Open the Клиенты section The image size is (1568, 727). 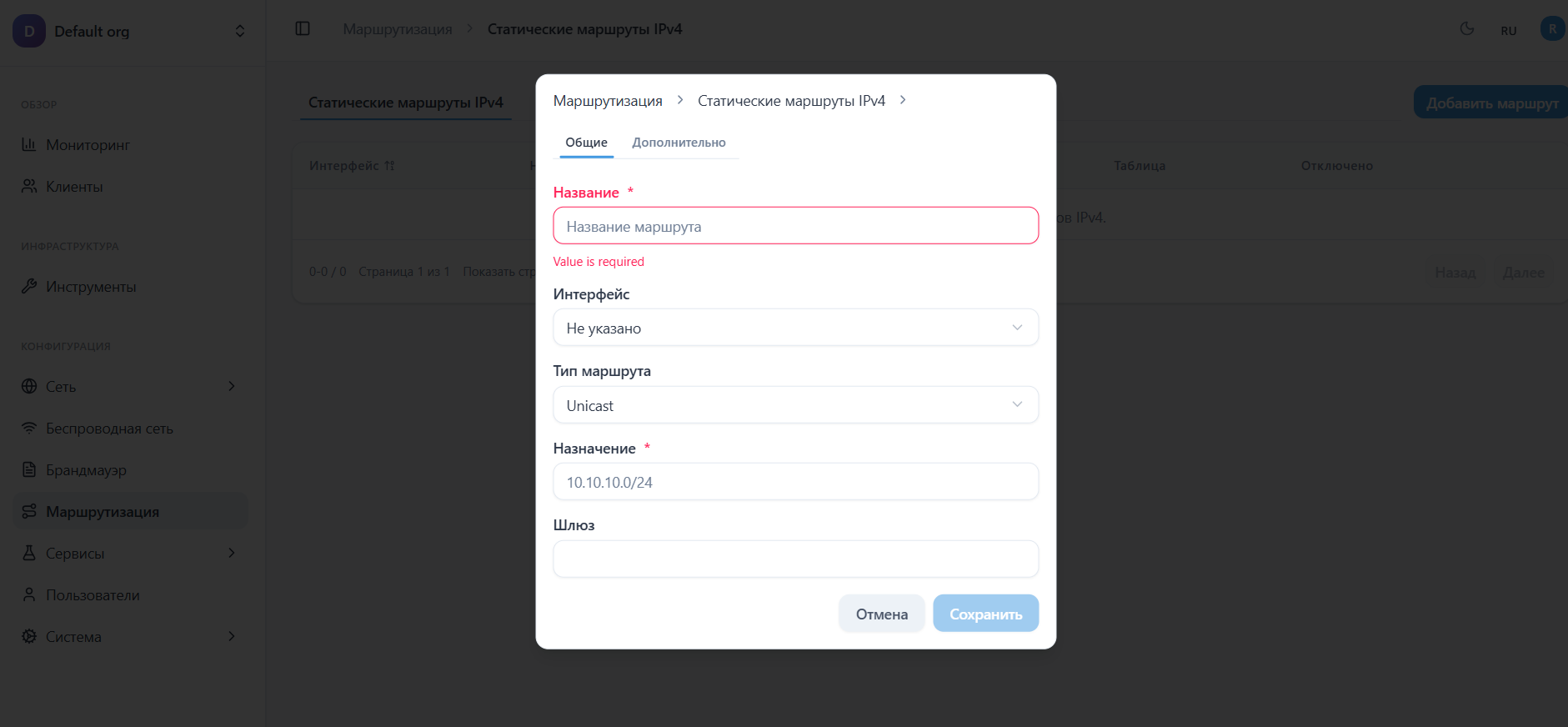pyautogui.click(x=75, y=186)
